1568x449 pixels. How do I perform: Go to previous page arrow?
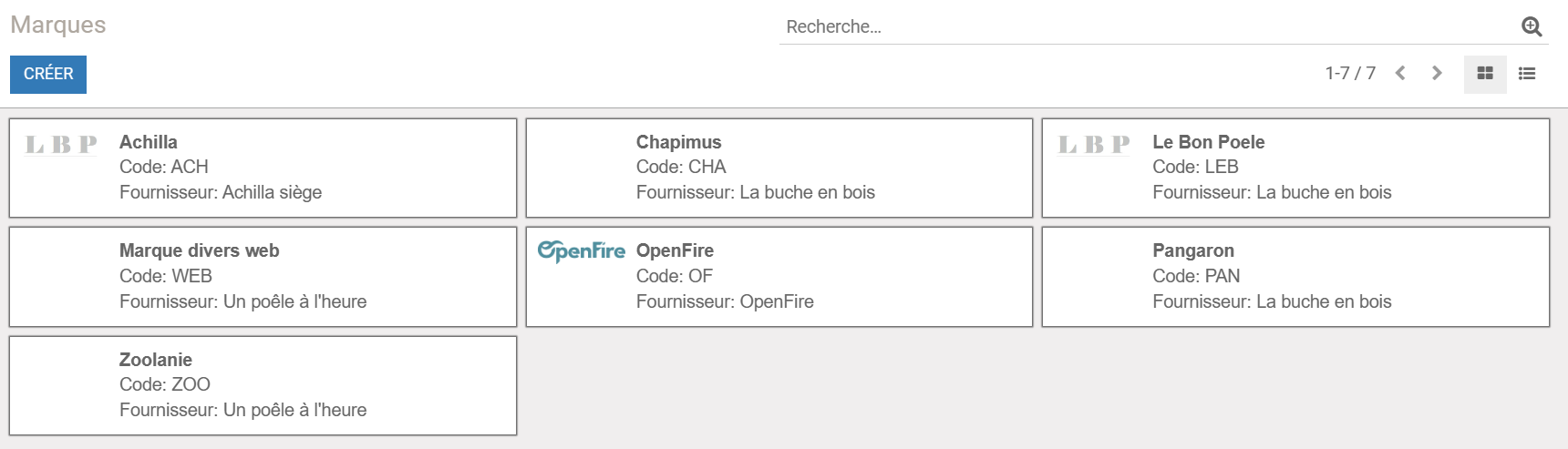pos(1400,73)
